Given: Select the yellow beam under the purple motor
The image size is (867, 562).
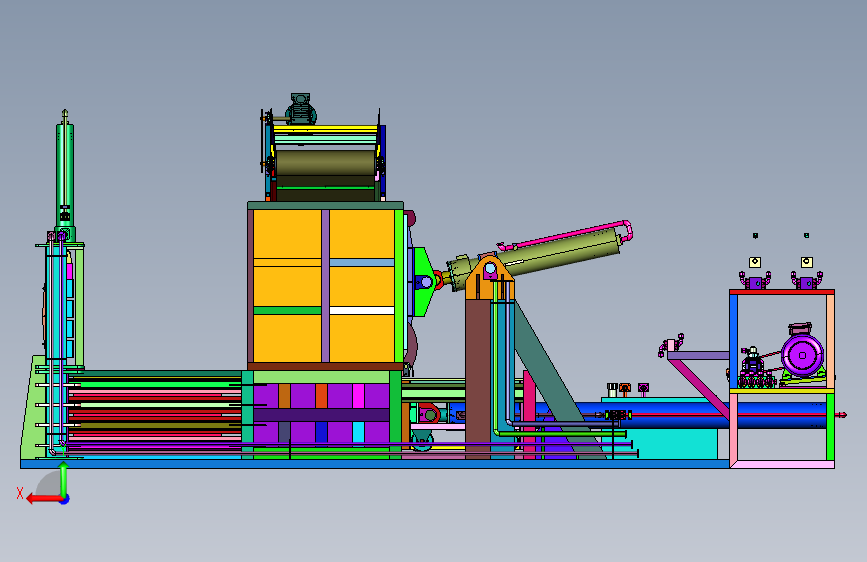Looking at the screenshot, I should [x=781, y=391].
